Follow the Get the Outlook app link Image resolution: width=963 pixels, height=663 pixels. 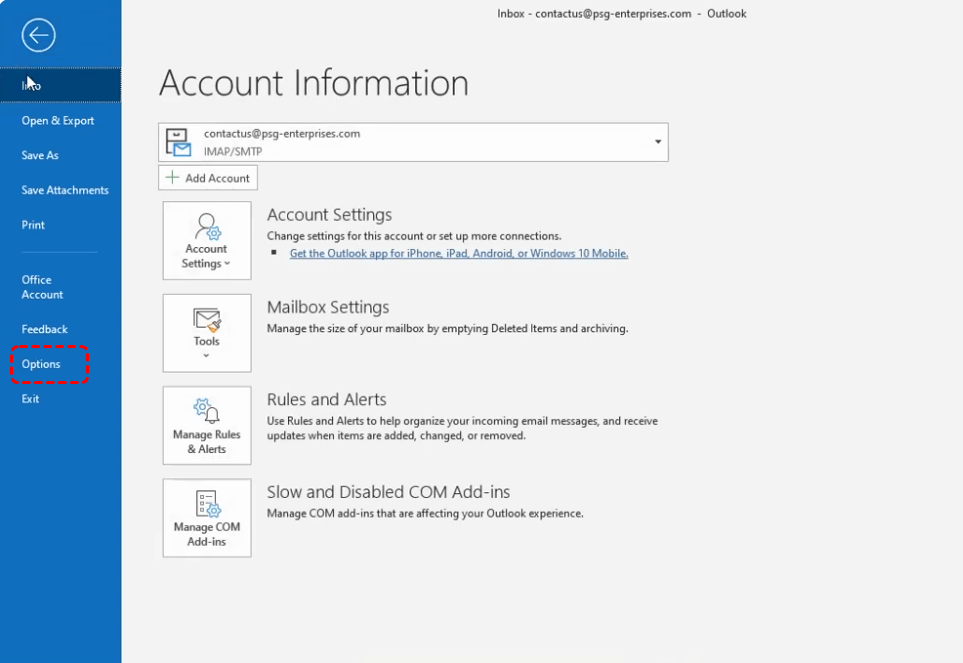459,254
